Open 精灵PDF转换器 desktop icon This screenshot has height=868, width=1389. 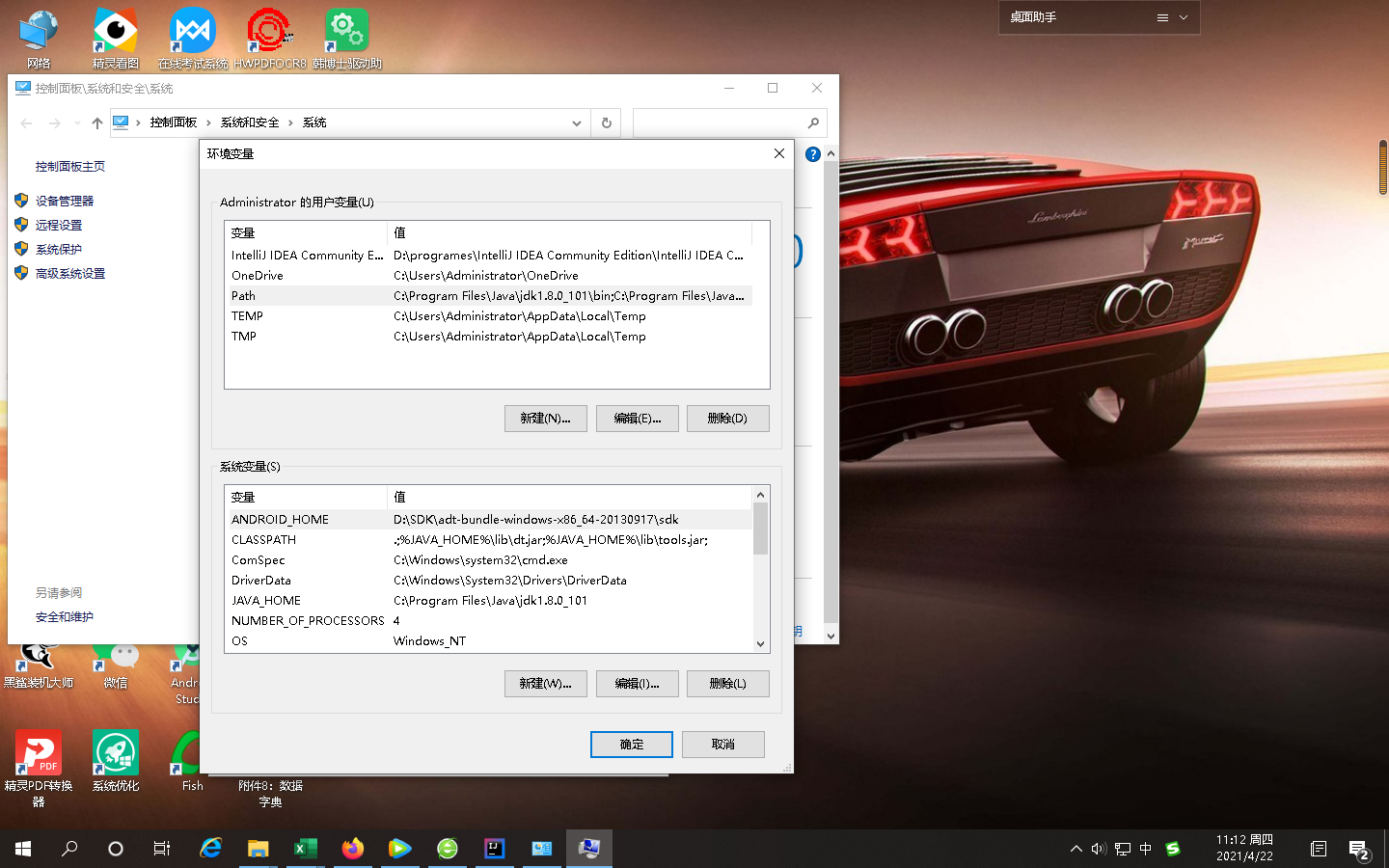39,768
